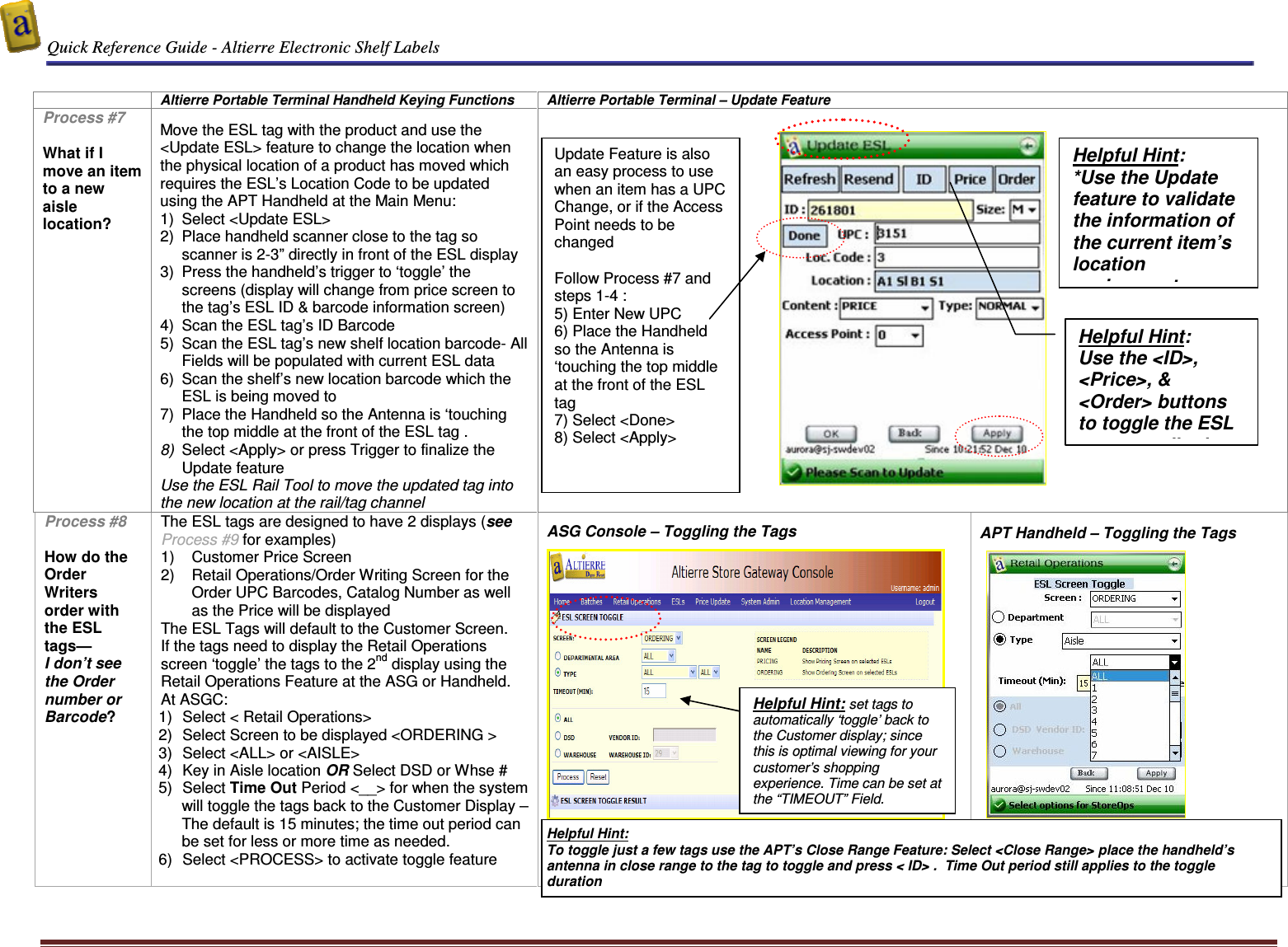Select the Department radio button on handheld
The width and height of the screenshot is (1288, 947).
point(998,616)
